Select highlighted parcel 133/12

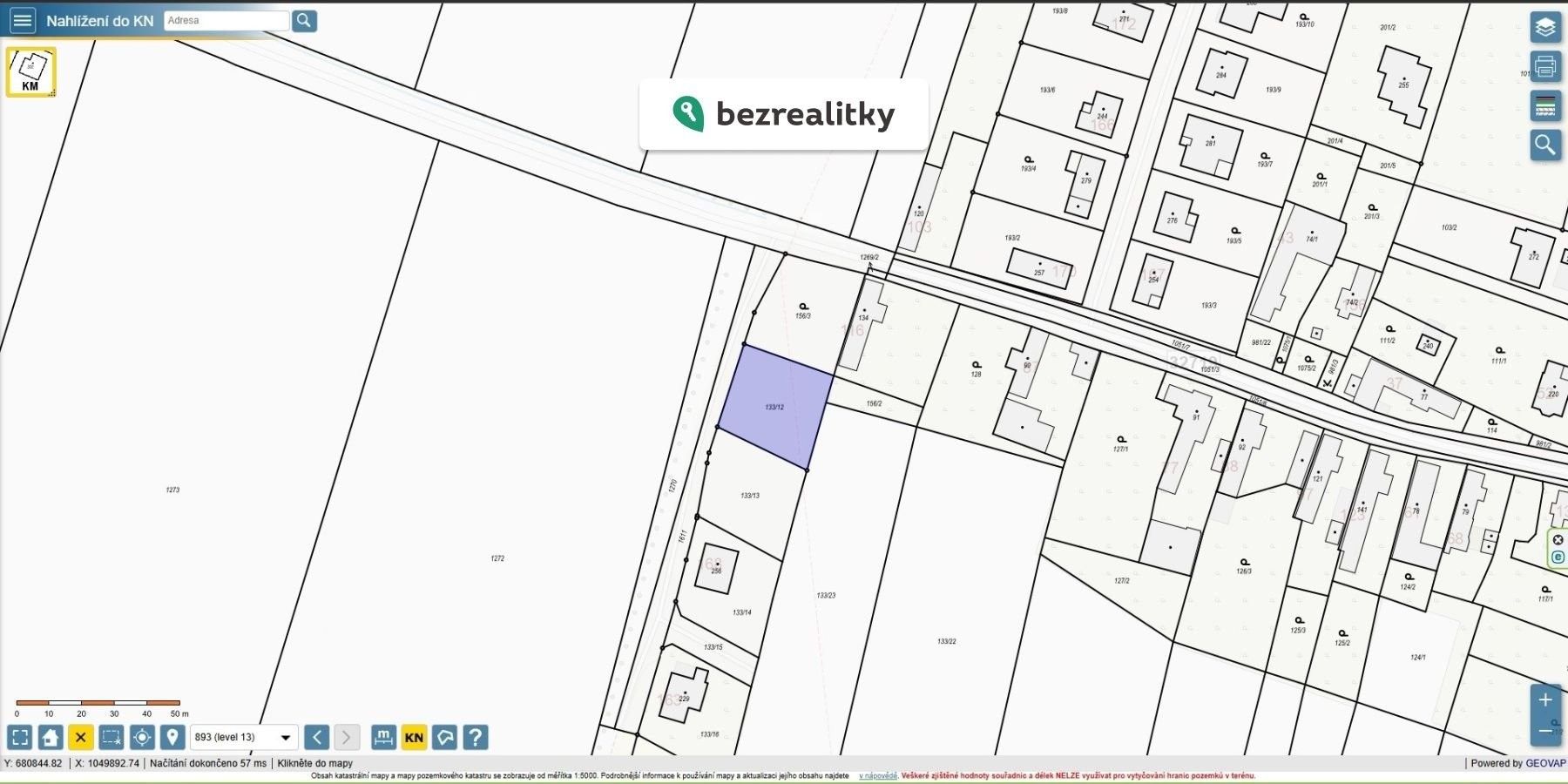[774, 407]
